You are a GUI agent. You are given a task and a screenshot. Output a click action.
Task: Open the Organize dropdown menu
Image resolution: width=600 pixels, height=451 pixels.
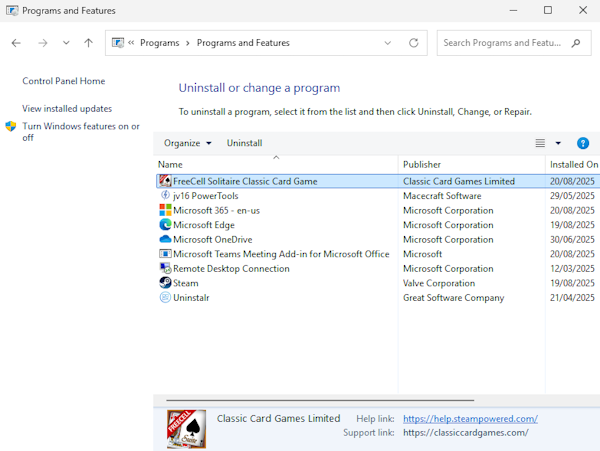188,143
